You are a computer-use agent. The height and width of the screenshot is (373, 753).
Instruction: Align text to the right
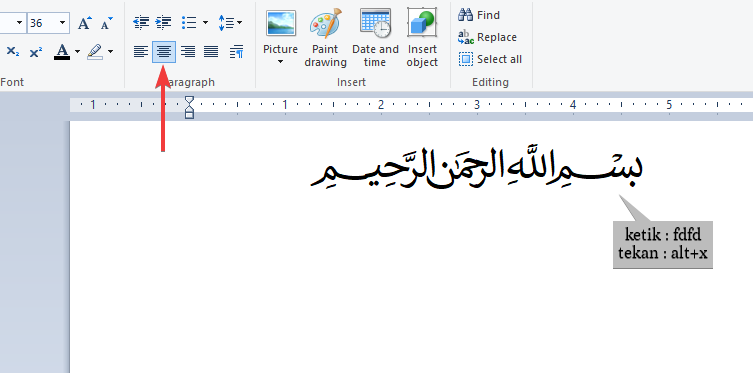(x=187, y=51)
